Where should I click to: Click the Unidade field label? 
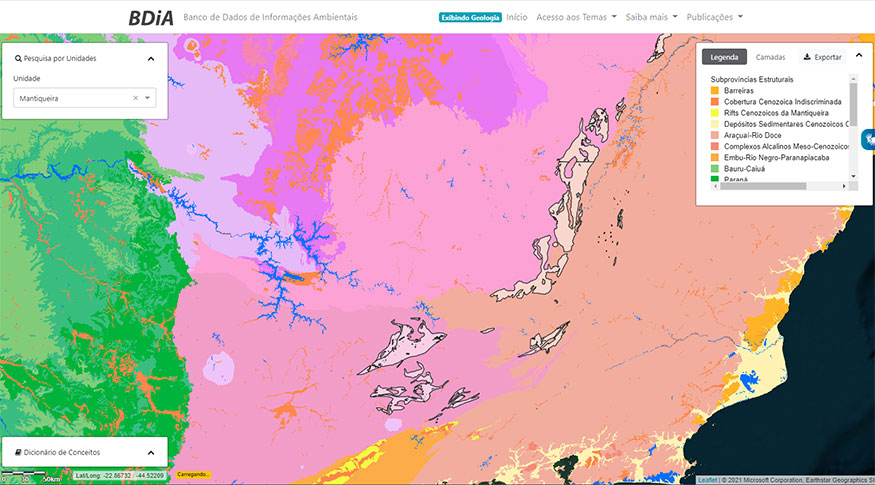[27, 79]
